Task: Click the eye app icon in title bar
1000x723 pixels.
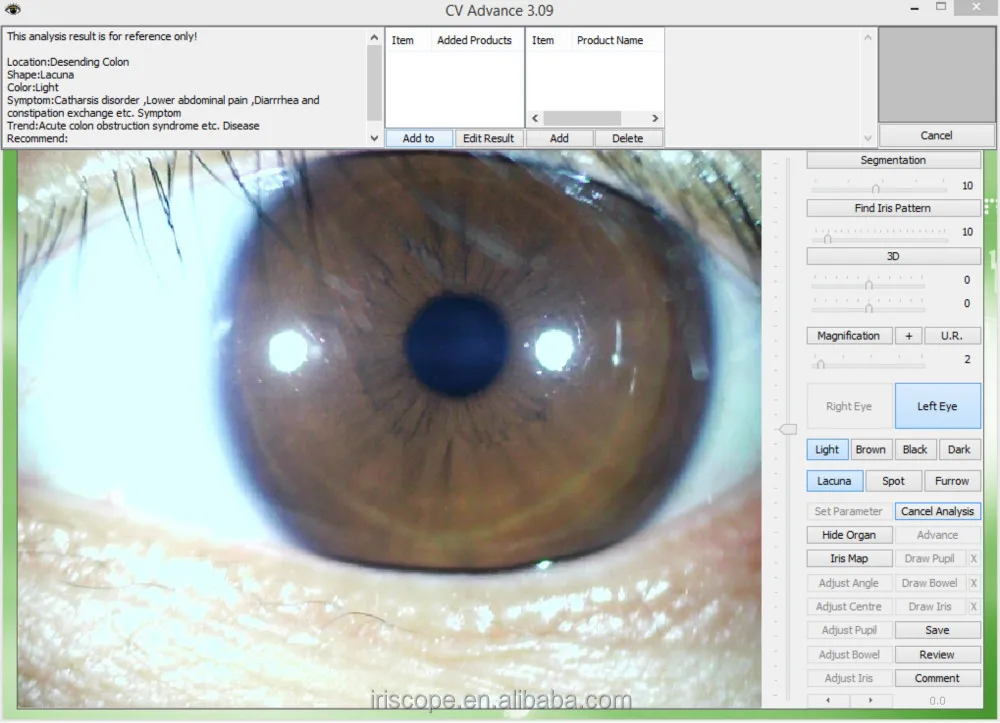Action: (x=13, y=10)
